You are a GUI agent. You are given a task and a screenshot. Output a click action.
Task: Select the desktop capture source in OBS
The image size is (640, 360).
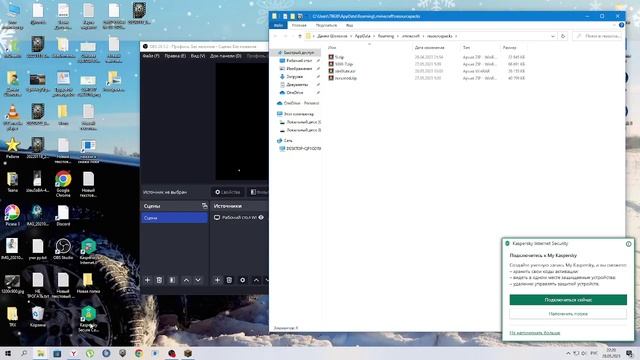tap(240, 218)
